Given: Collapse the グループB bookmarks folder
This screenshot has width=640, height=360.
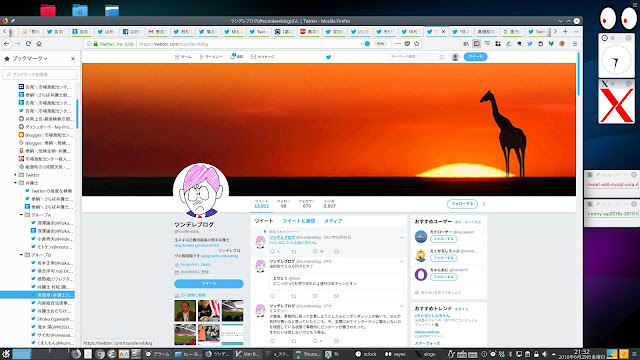Looking at the screenshot, I should (21, 255).
